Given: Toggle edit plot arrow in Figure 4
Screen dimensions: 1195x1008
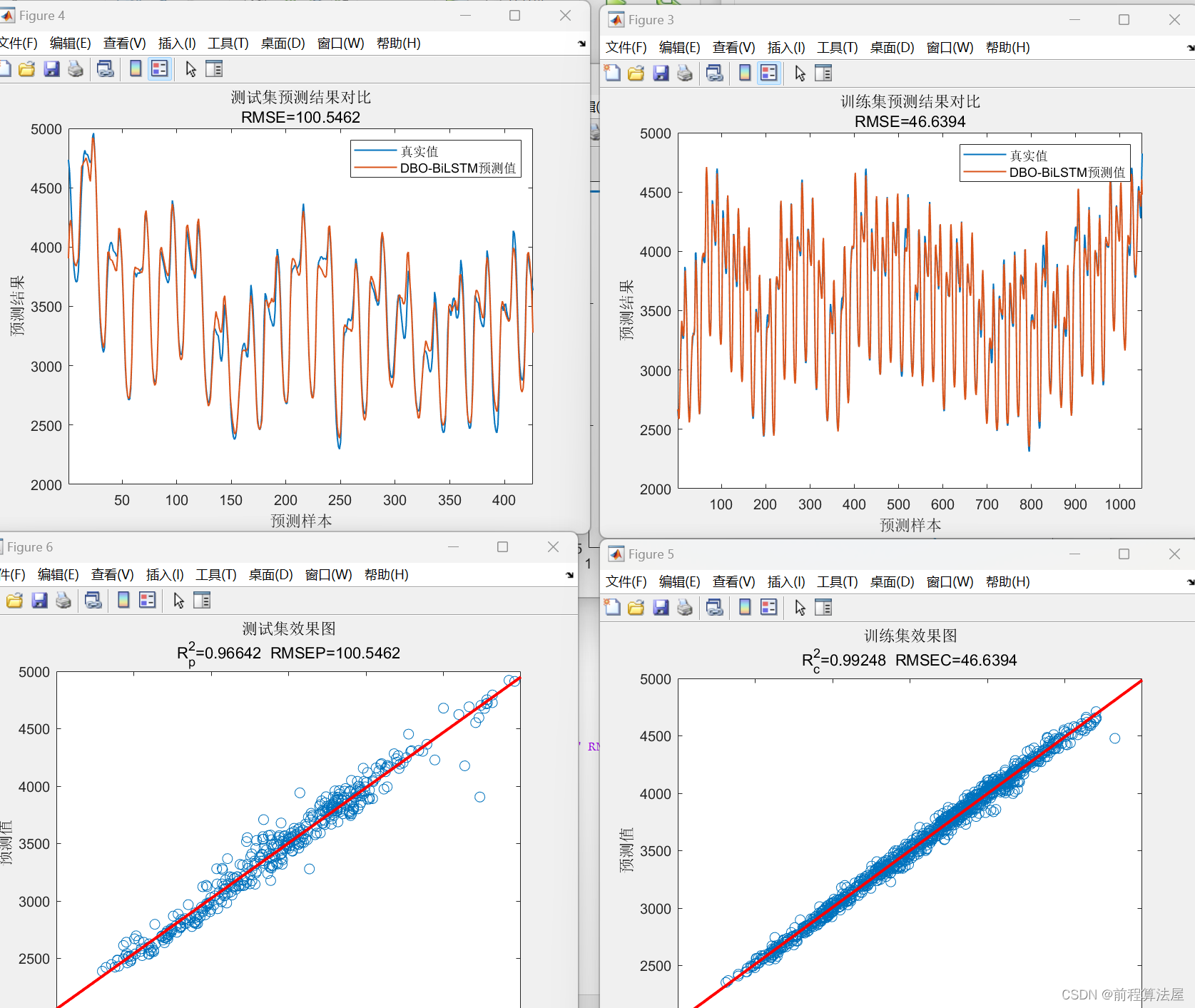Looking at the screenshot, I should (x=190, y=69).
